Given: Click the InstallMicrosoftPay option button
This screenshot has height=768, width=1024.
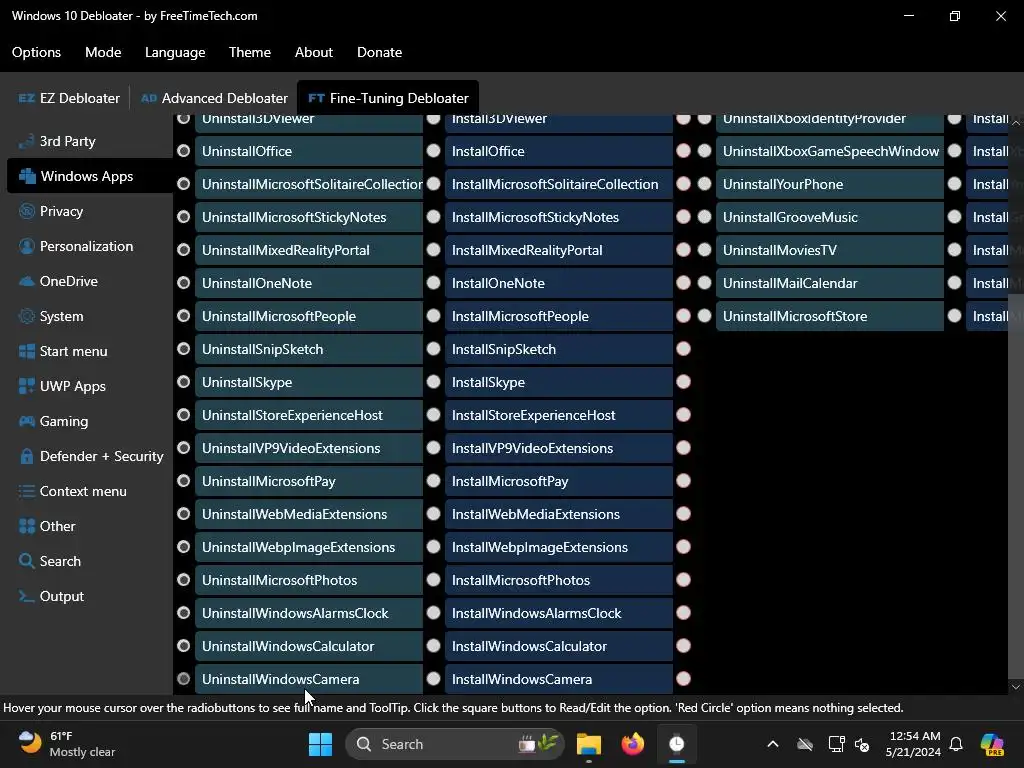Looking at the screenshot, I should (559, 481).
